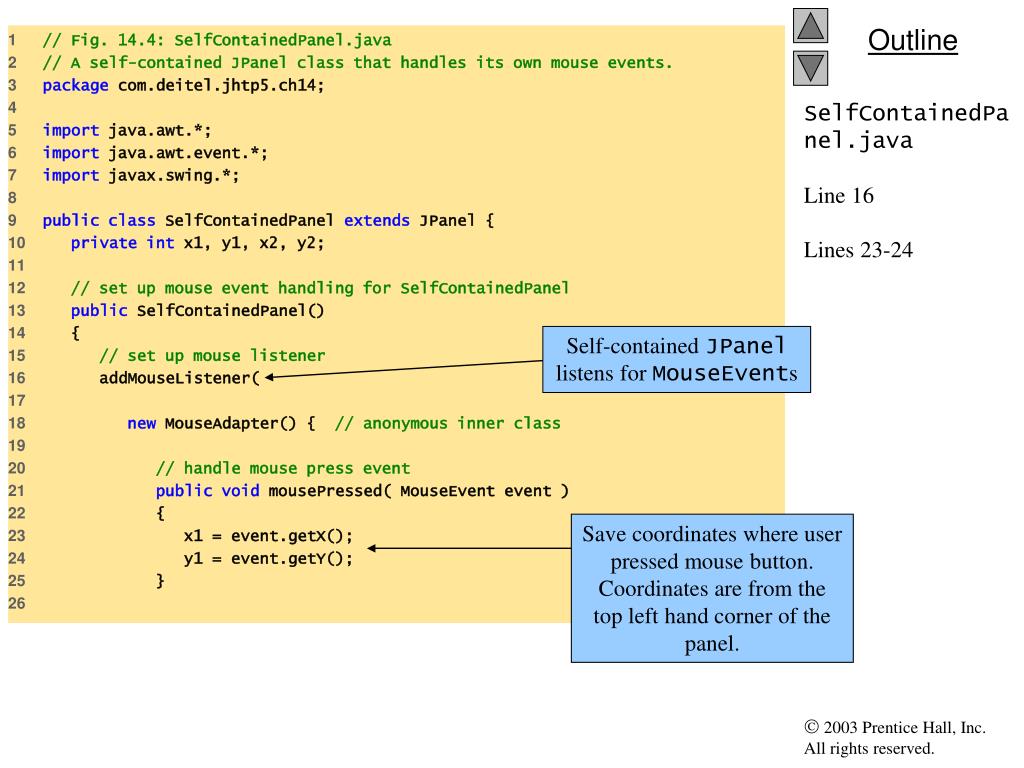Click the mouse event handling comment on line 12
Image resolution: width=1024 pixels, height=768 pixels.
[320, 288]
